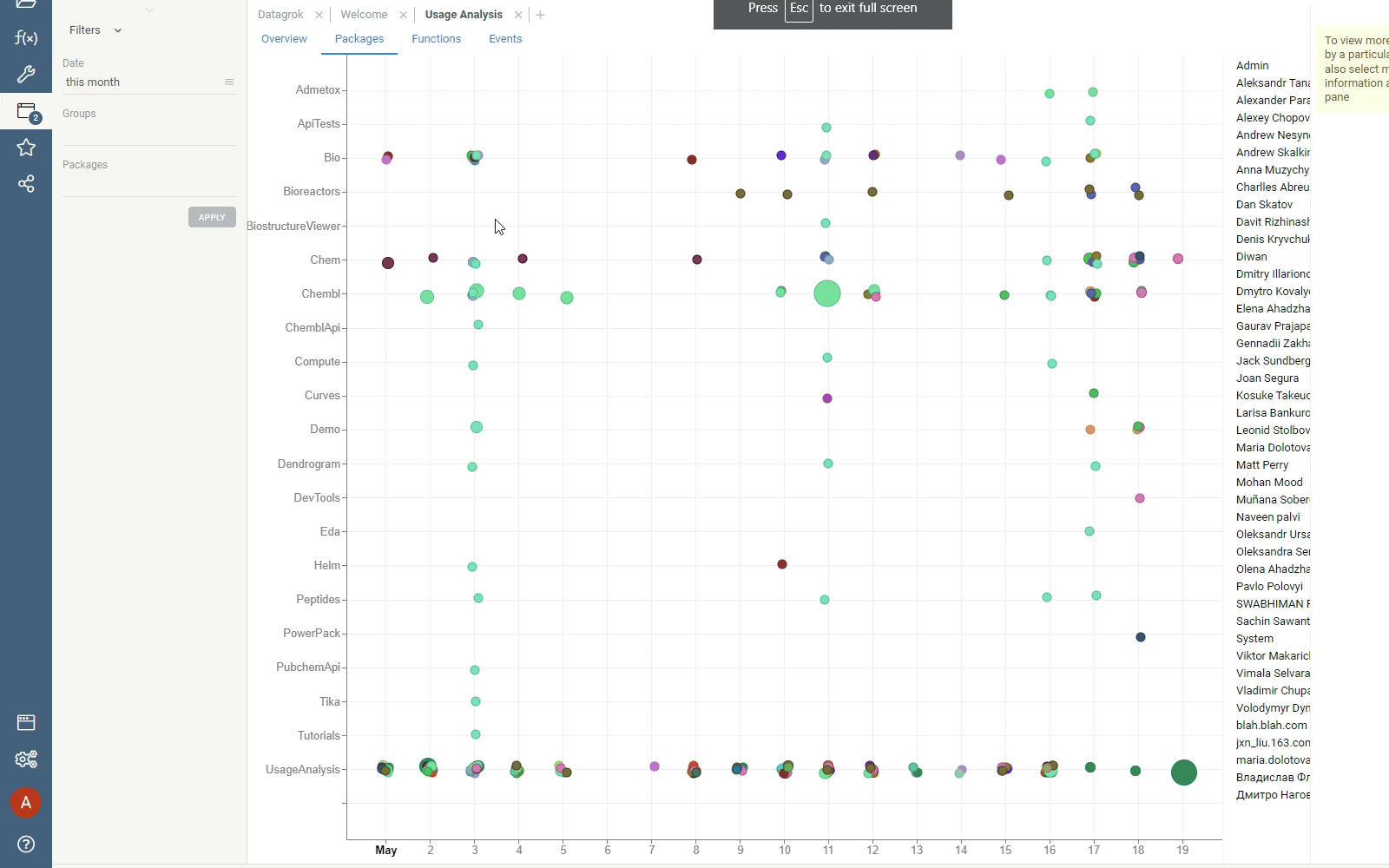This screenshot has width=1389, height=868.
Task: Open the Date field menu icon
Action: point(229,82)
